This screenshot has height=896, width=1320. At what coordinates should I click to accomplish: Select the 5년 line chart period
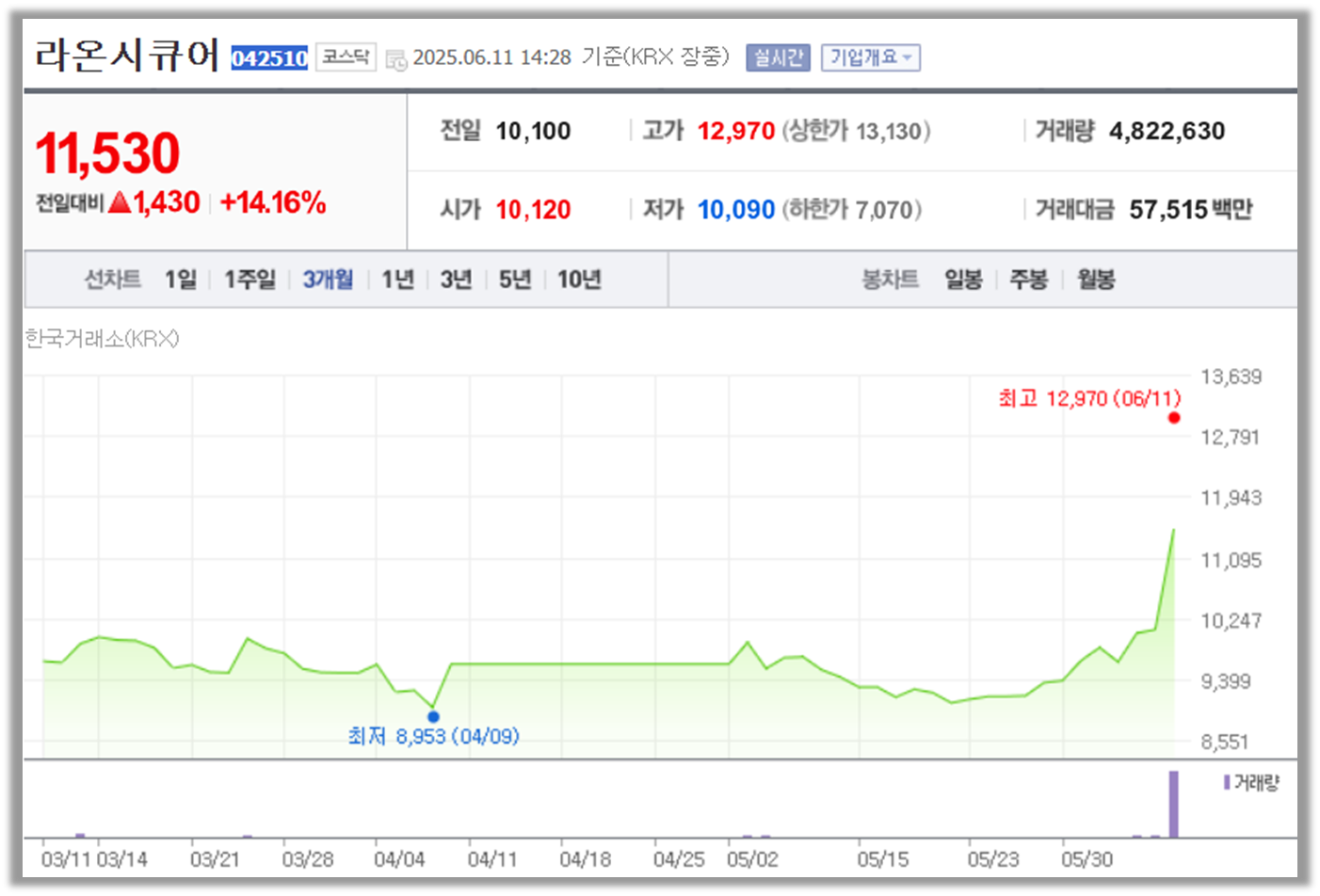coord(515,280)
